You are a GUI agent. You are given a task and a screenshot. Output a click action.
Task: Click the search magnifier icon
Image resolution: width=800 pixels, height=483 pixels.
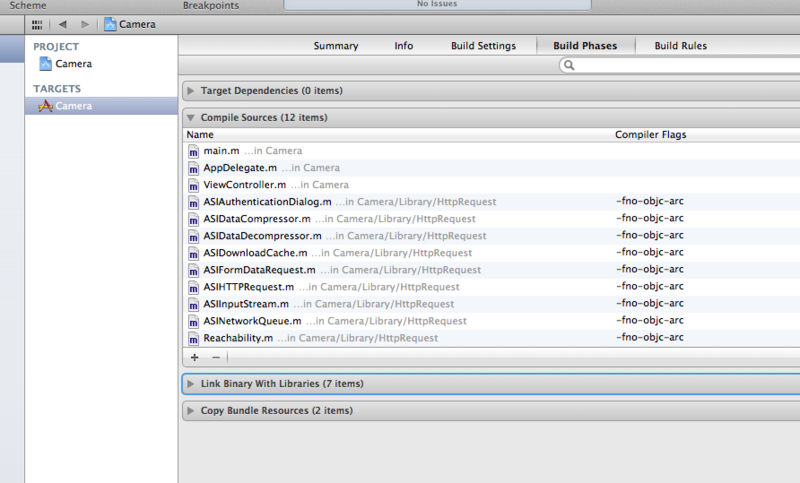pyautogui.click(x=569, y=65)
